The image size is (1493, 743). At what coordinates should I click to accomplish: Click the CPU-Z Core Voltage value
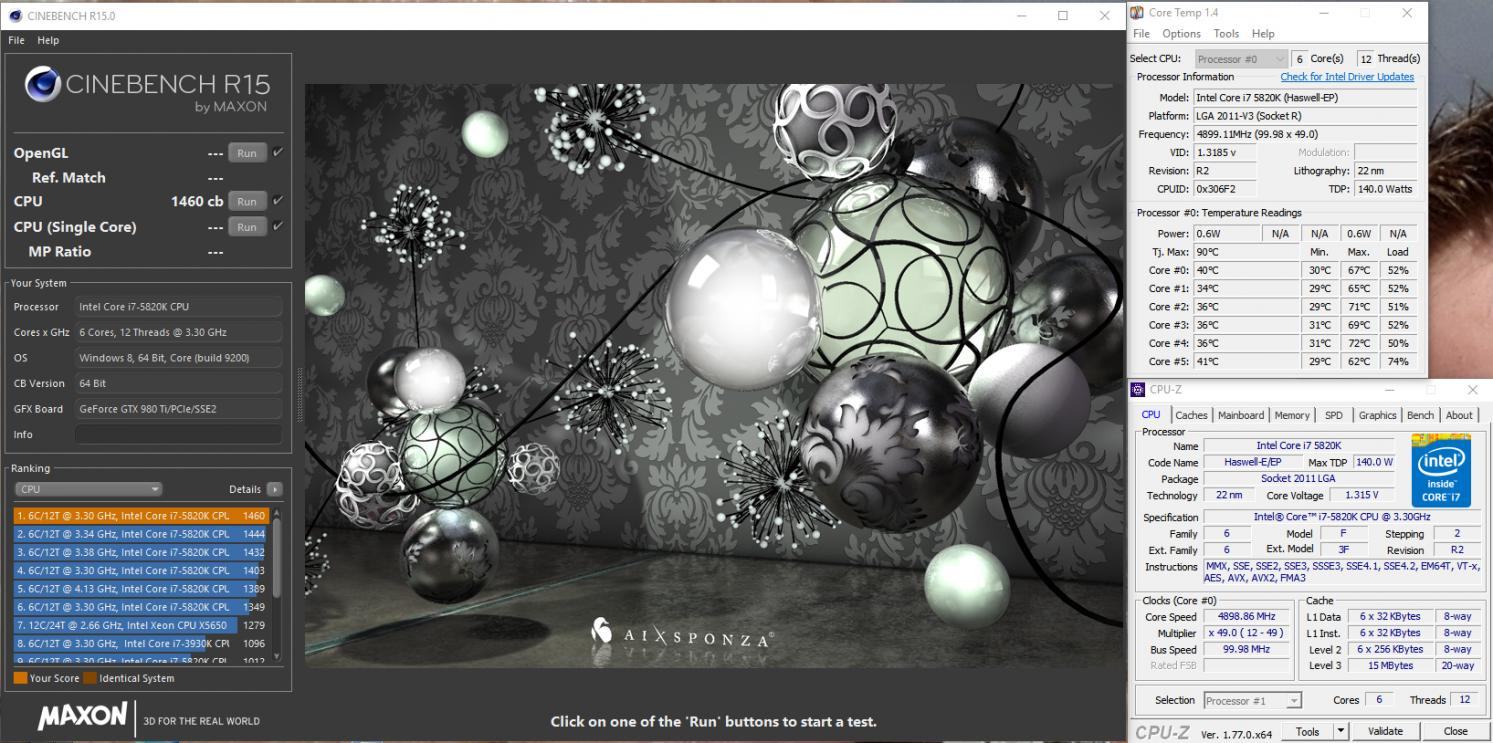(1362, 495)
